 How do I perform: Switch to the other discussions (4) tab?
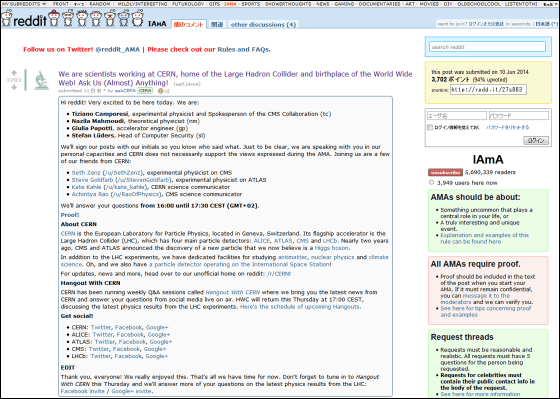[263, 25]
